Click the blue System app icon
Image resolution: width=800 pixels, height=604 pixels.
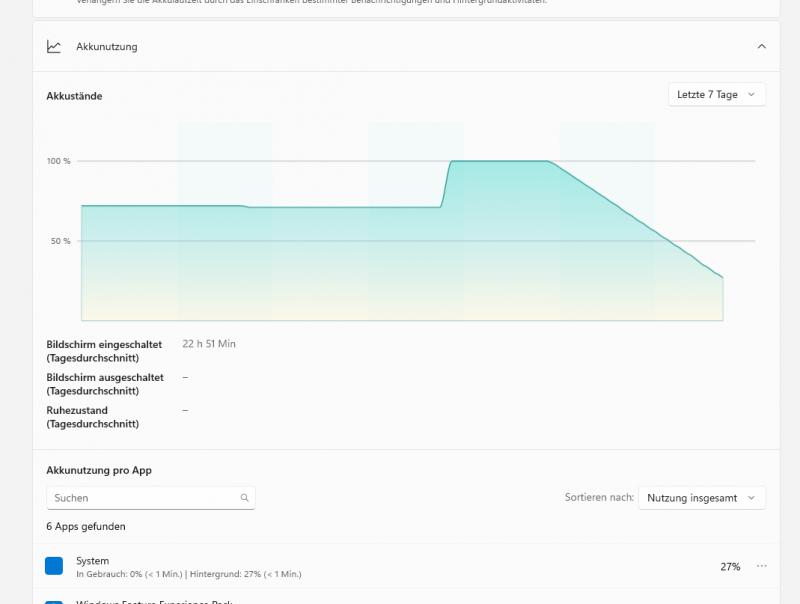pos(54,567)
